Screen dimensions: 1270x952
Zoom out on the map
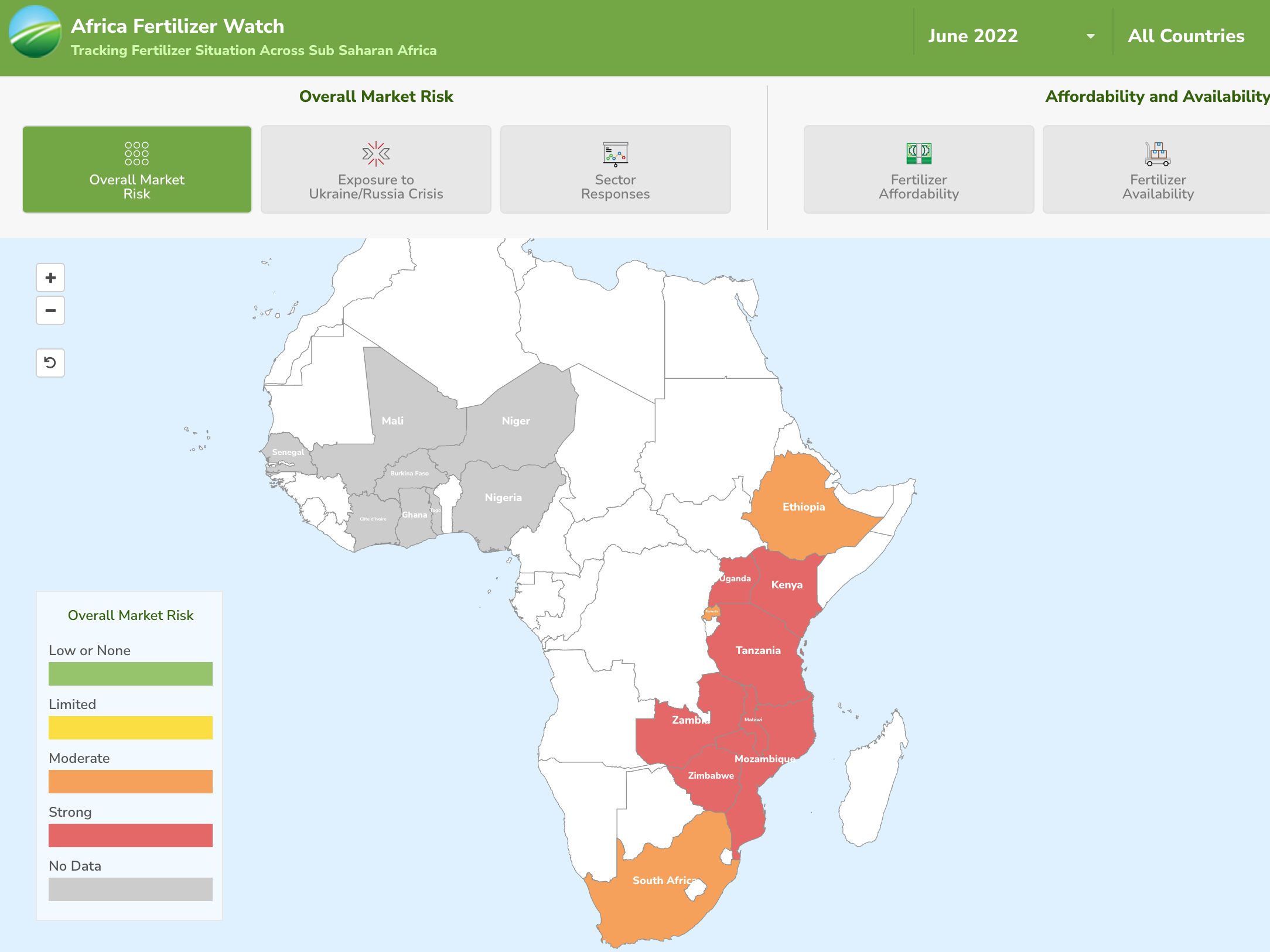click(50, 310)
